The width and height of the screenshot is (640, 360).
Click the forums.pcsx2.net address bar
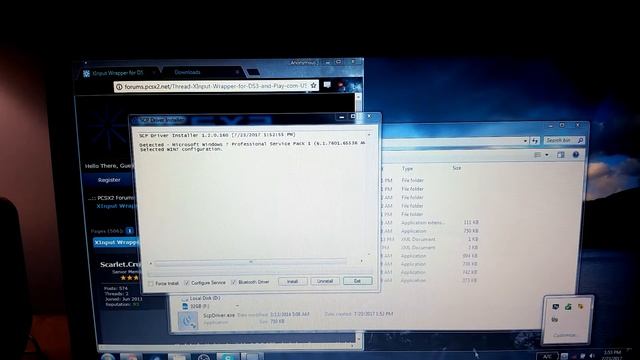215,86
